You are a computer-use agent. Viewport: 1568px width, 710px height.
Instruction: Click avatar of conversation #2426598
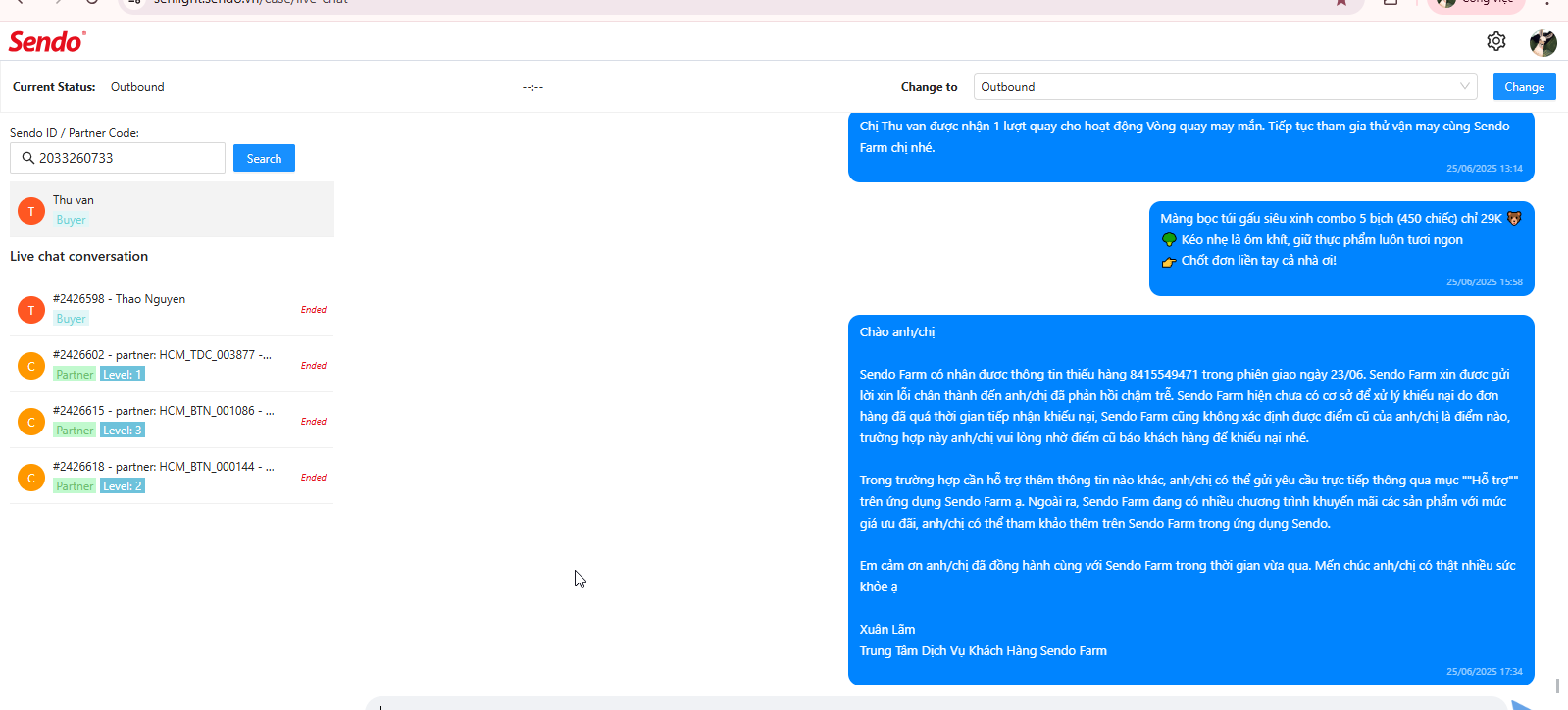[x=31, y=310]
